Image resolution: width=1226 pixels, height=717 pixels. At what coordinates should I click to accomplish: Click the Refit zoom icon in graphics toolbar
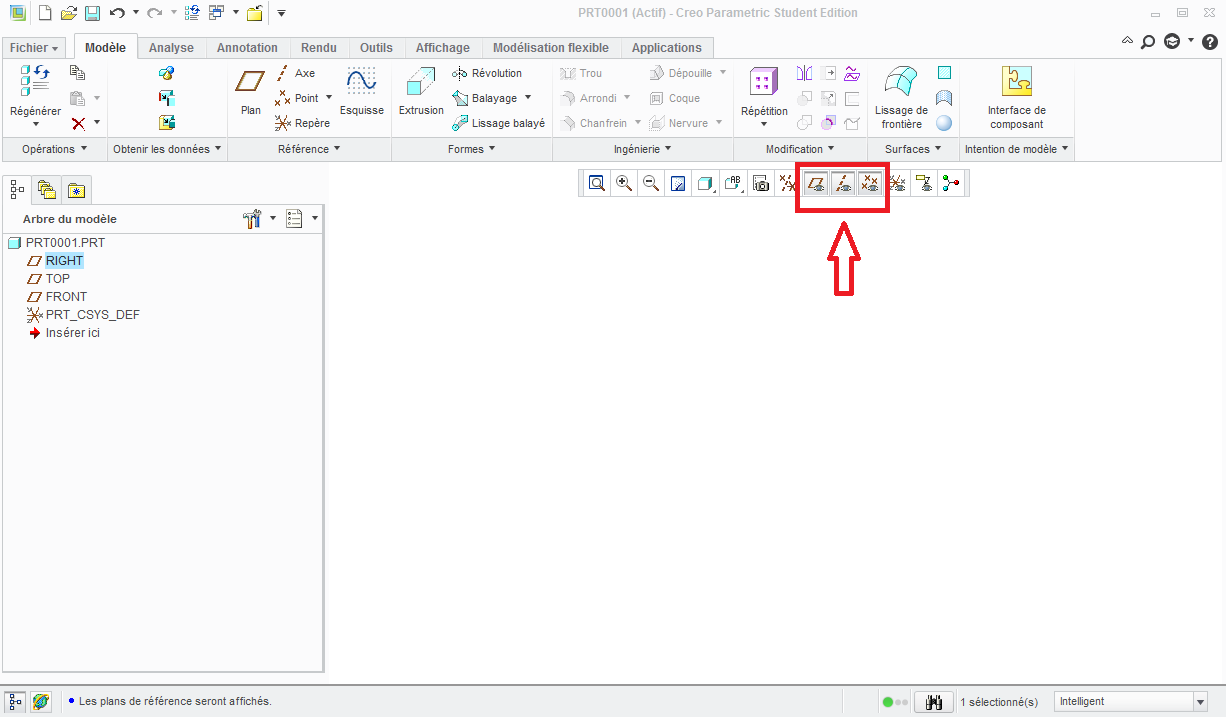coord(597,183)
